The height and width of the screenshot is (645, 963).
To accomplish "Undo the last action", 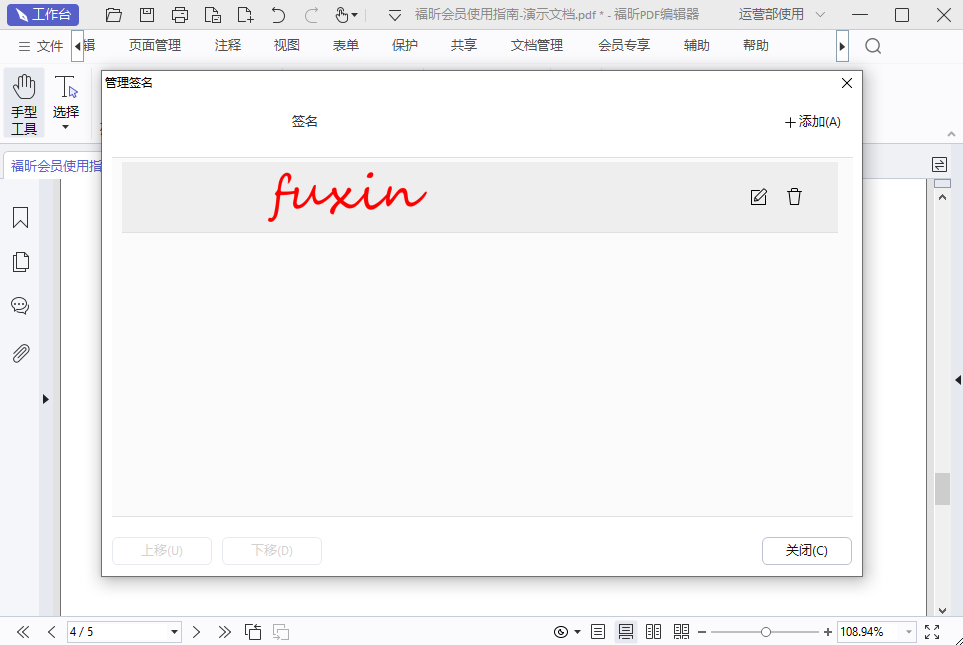I will pyautogui.click(x=278, y=15).
